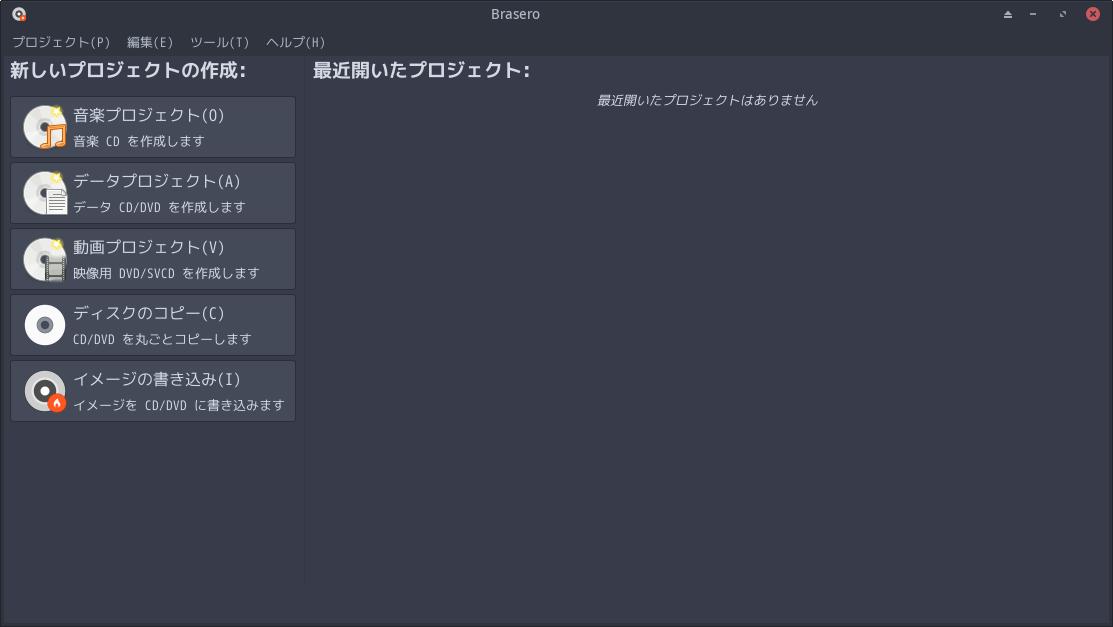
Task: Close the Brasero window
Action: click(1093, 14)
